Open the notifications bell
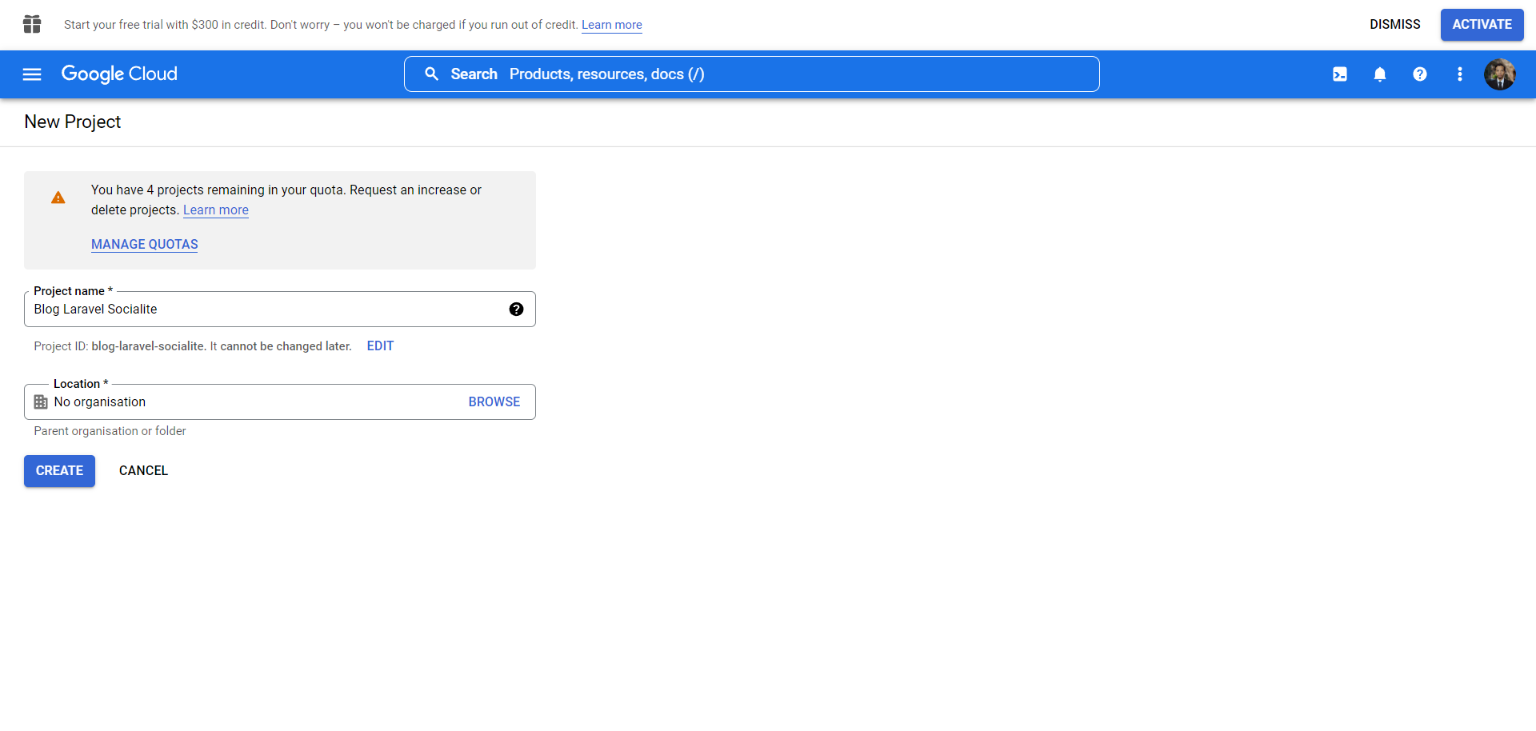1536x731 pixels. coord(1380,74)
